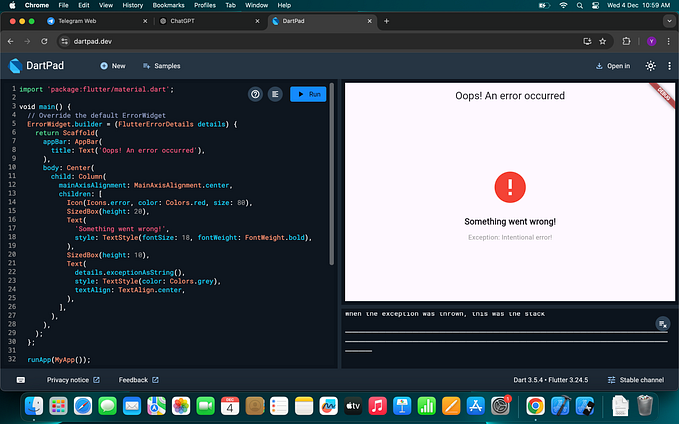Open Messages from the Dock
Image resolution: width=679 pixels, height=424 pixels.
tap(107, 406)
